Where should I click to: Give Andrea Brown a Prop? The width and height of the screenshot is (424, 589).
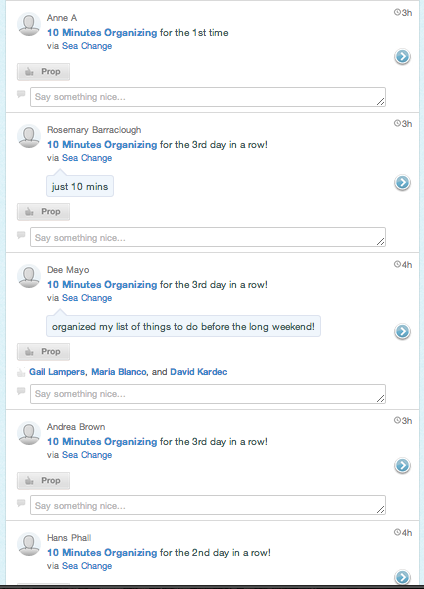[x=43, y=481]
